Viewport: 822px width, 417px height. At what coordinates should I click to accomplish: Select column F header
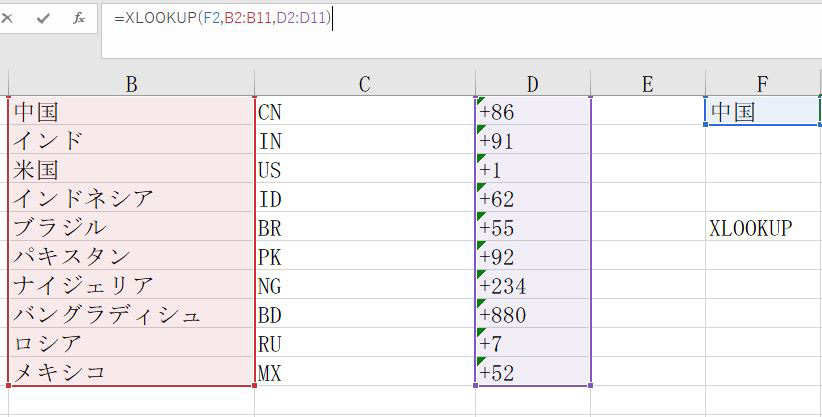(763, 84)
